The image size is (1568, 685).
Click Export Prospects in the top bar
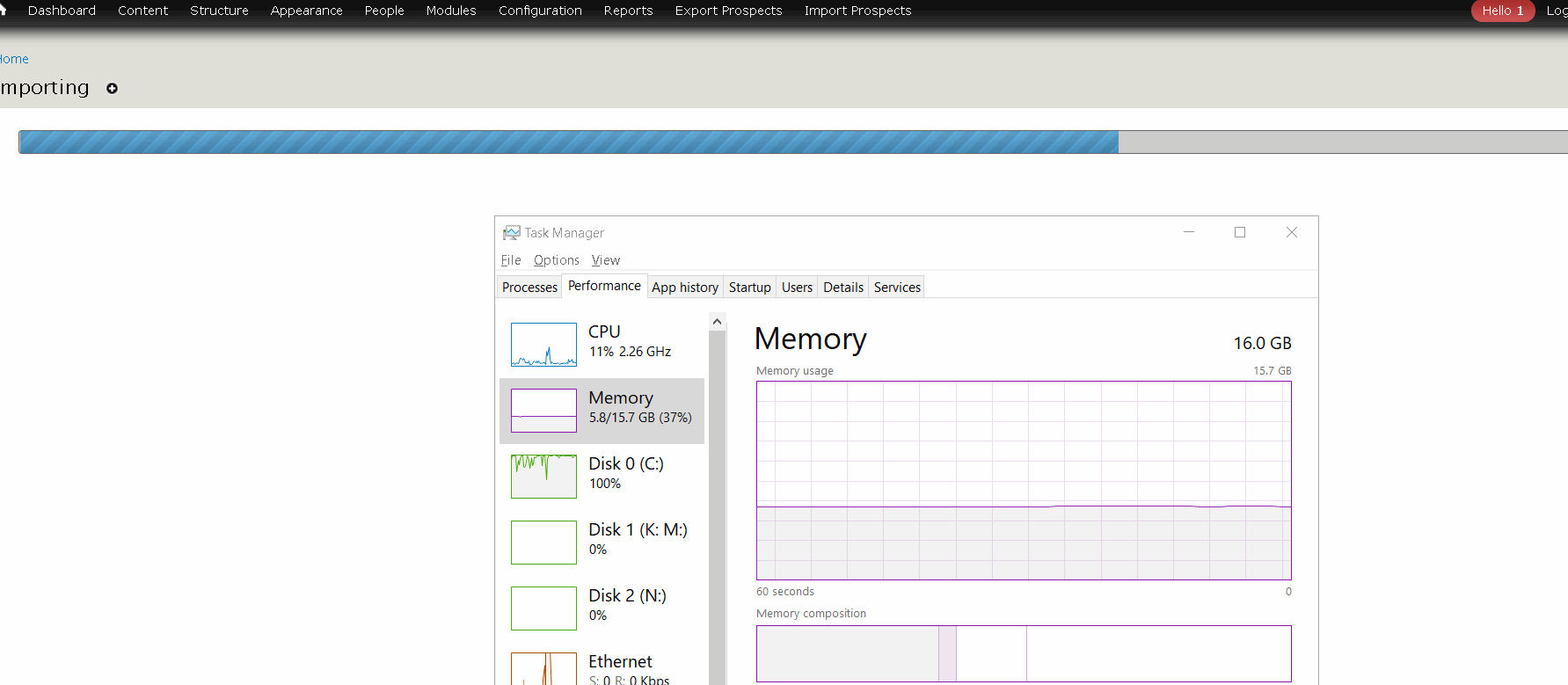[x=728, y=11]
